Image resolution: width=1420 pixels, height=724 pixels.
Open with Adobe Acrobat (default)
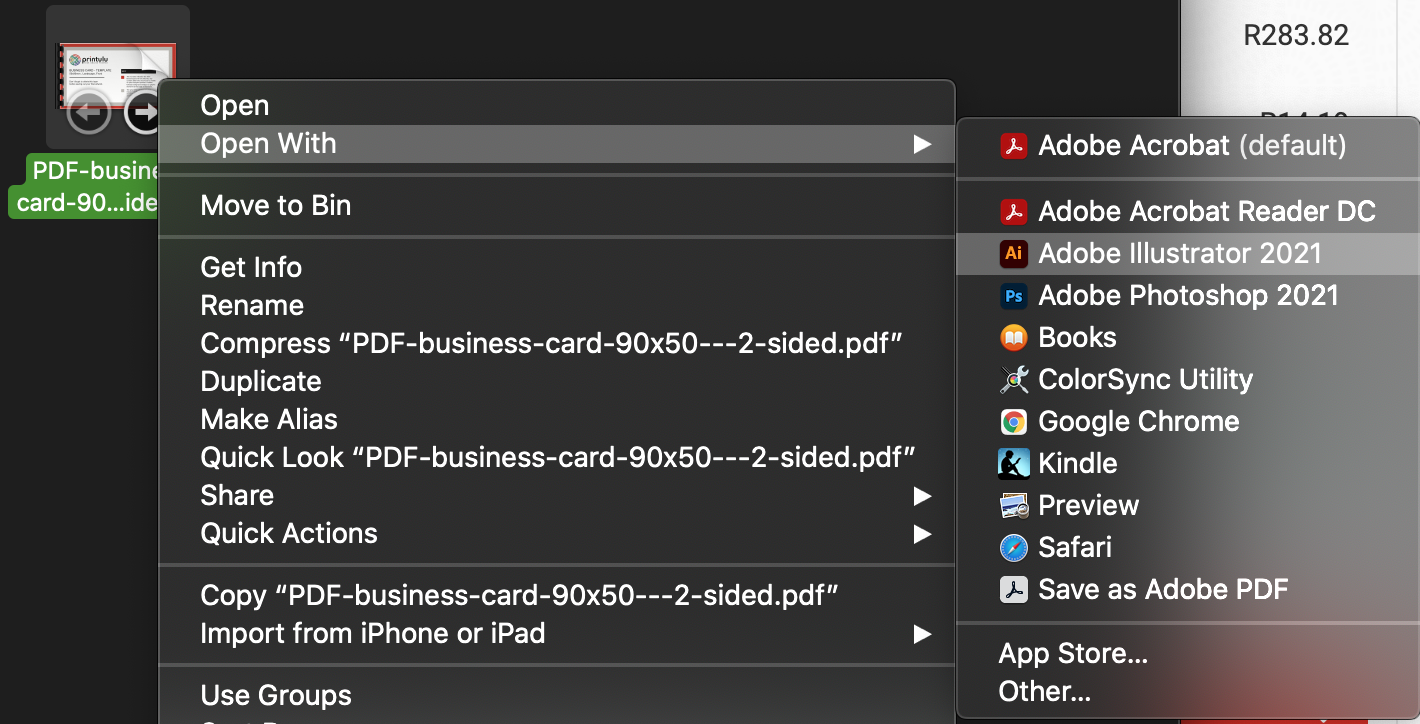1188,146
